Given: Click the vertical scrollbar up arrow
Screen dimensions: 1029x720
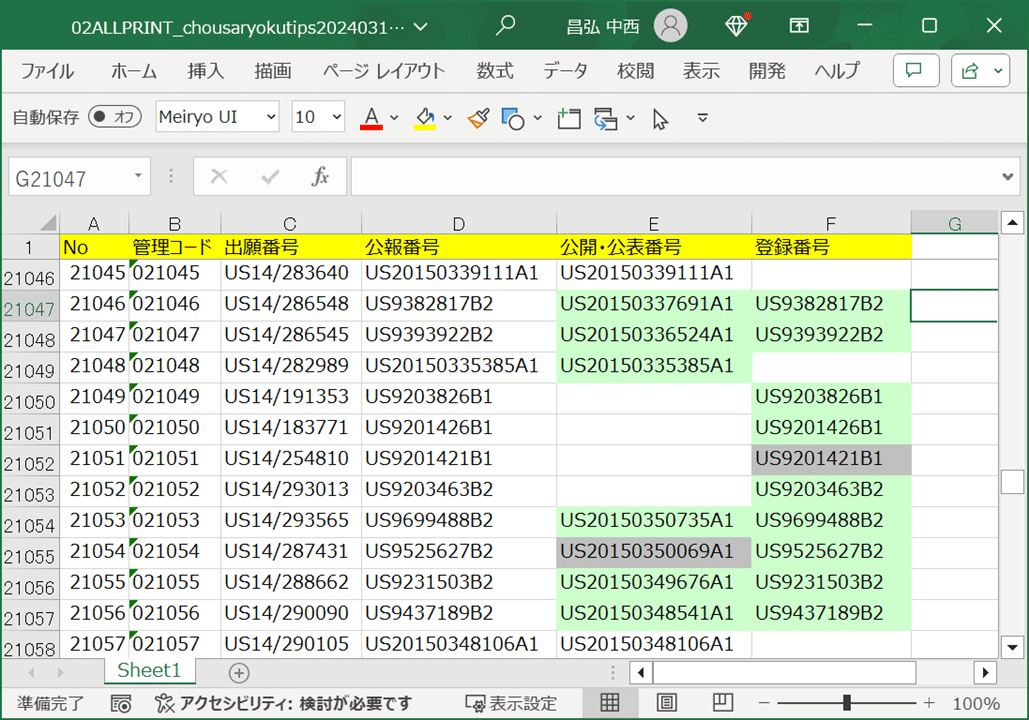Looking at the screenshot, I should 1012,223.
